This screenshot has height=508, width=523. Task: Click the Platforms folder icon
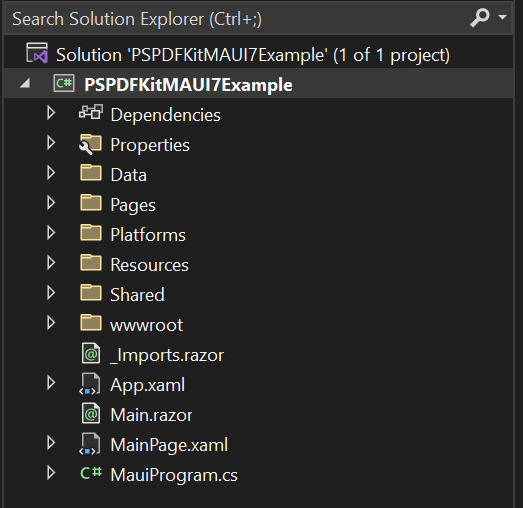91,232
